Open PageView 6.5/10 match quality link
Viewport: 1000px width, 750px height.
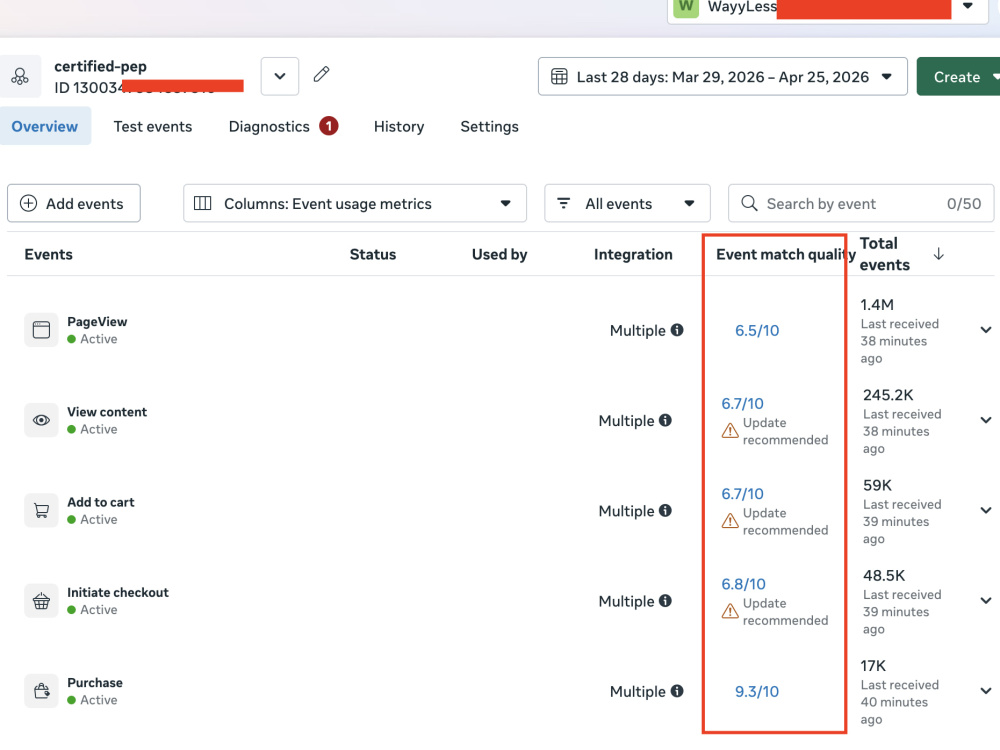pos(757,330)
